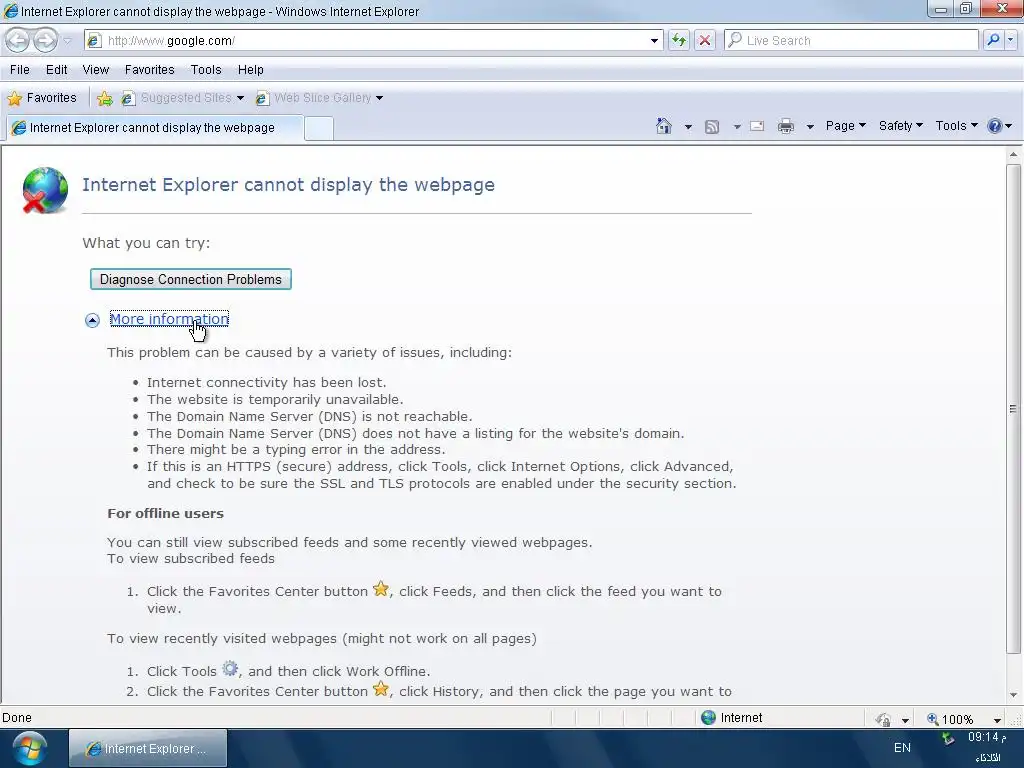This screenshot has width=1024, height=768.
Task: Expand the Home button dropdown arrow
Action: [x=688, y=127]
